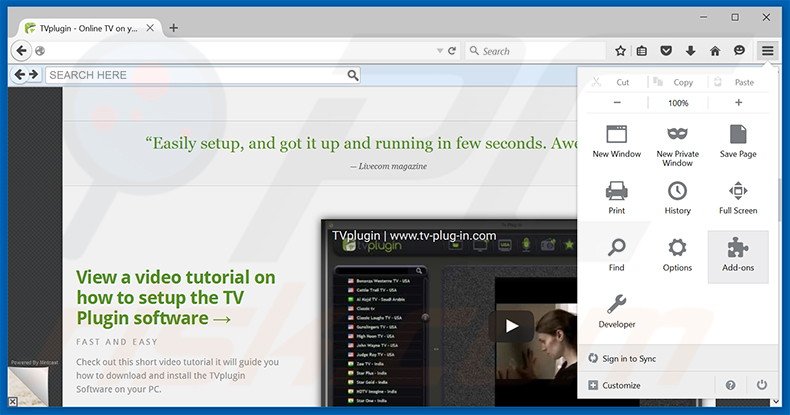The width and height of the screenshot is (790, 415).
Task: Go to Home page icon
Action: [715, 51]
